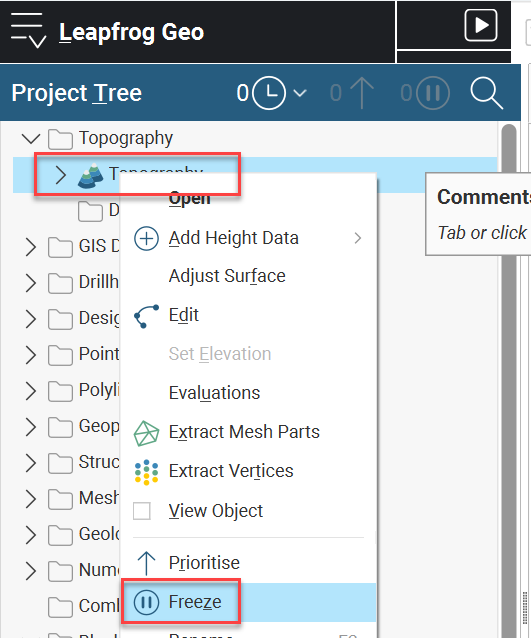The image size is (531, 638).
Task: Click Evaluations in the context menu
Action: (214, 393)
